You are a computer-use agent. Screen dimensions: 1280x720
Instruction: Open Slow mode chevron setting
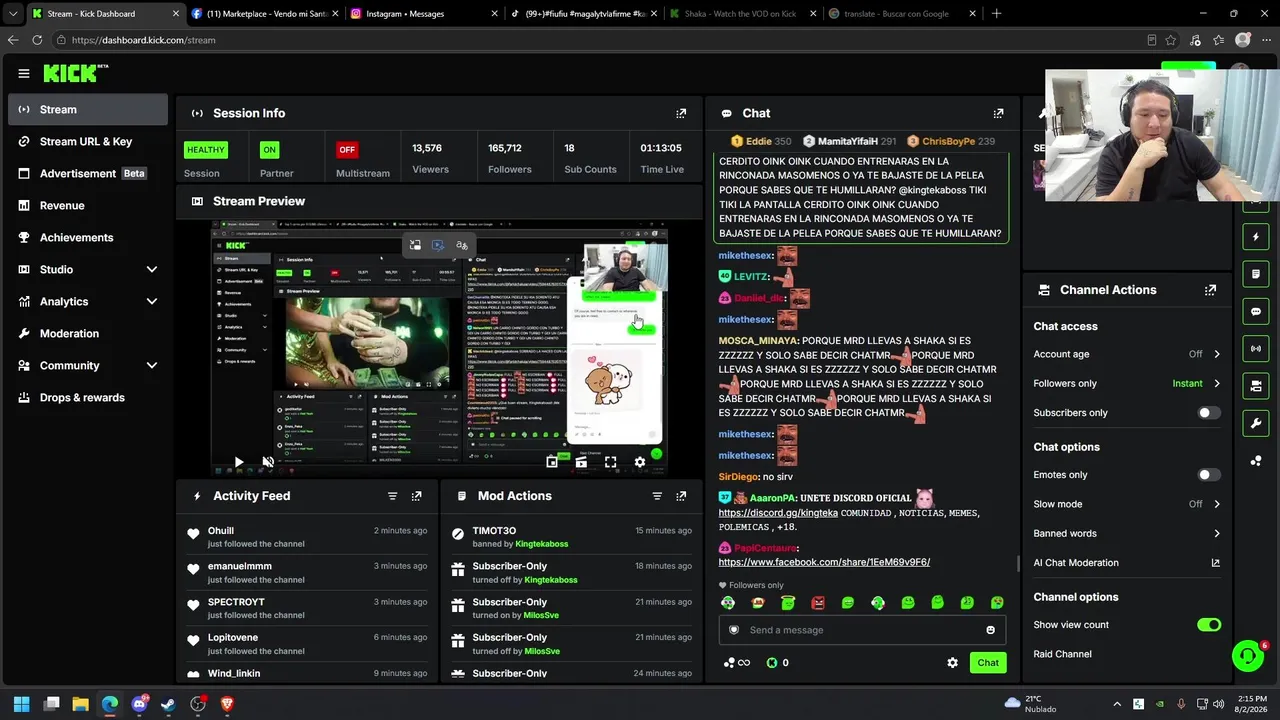point(1217,504)
